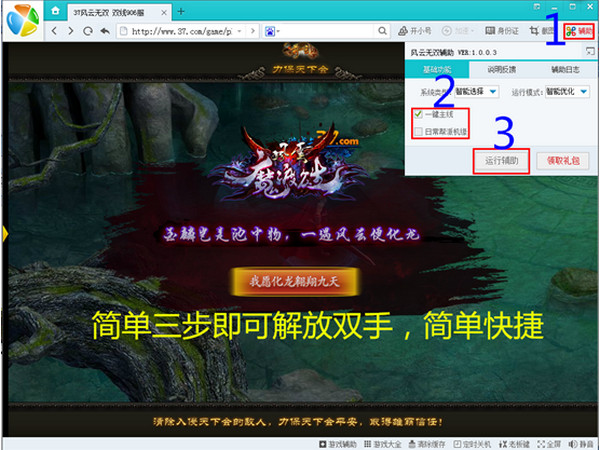The width and height of the screenshot is (600, 450).
Task: Click the URL address field
Action: coord(181,31)
